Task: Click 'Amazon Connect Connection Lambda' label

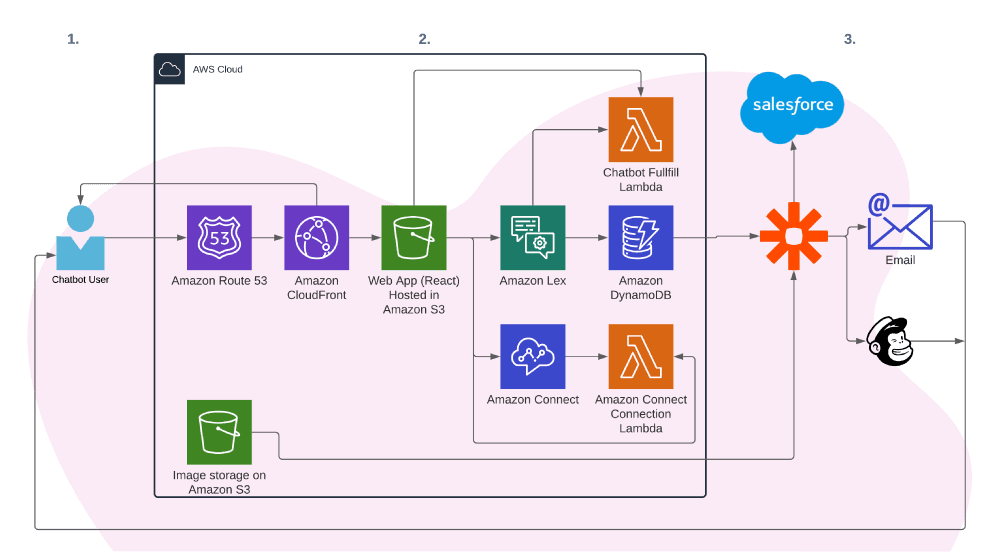Action: click(x=641, y=413)
